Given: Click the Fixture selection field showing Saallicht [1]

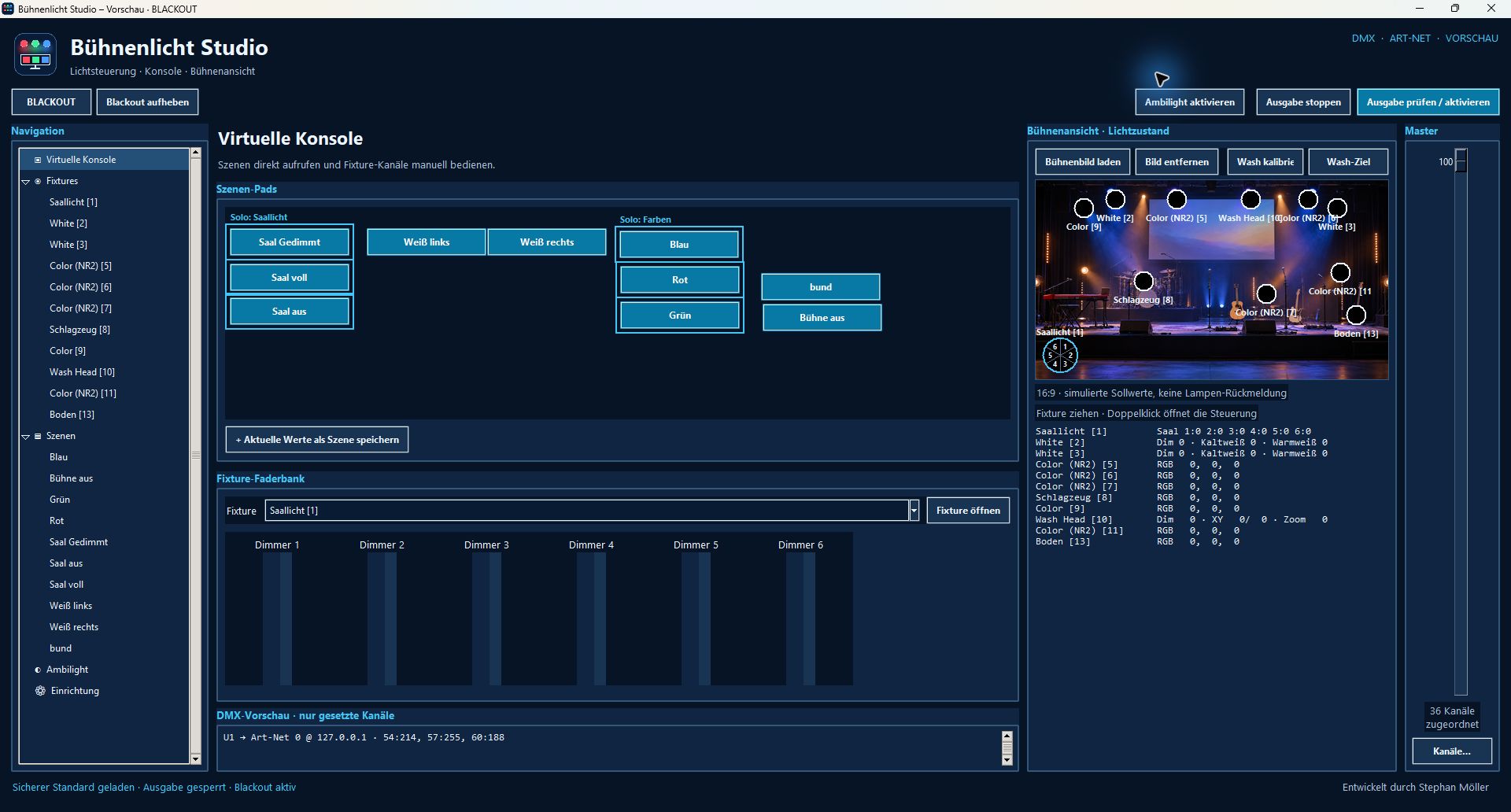Looking at the screenshot, I should point(586,511).
